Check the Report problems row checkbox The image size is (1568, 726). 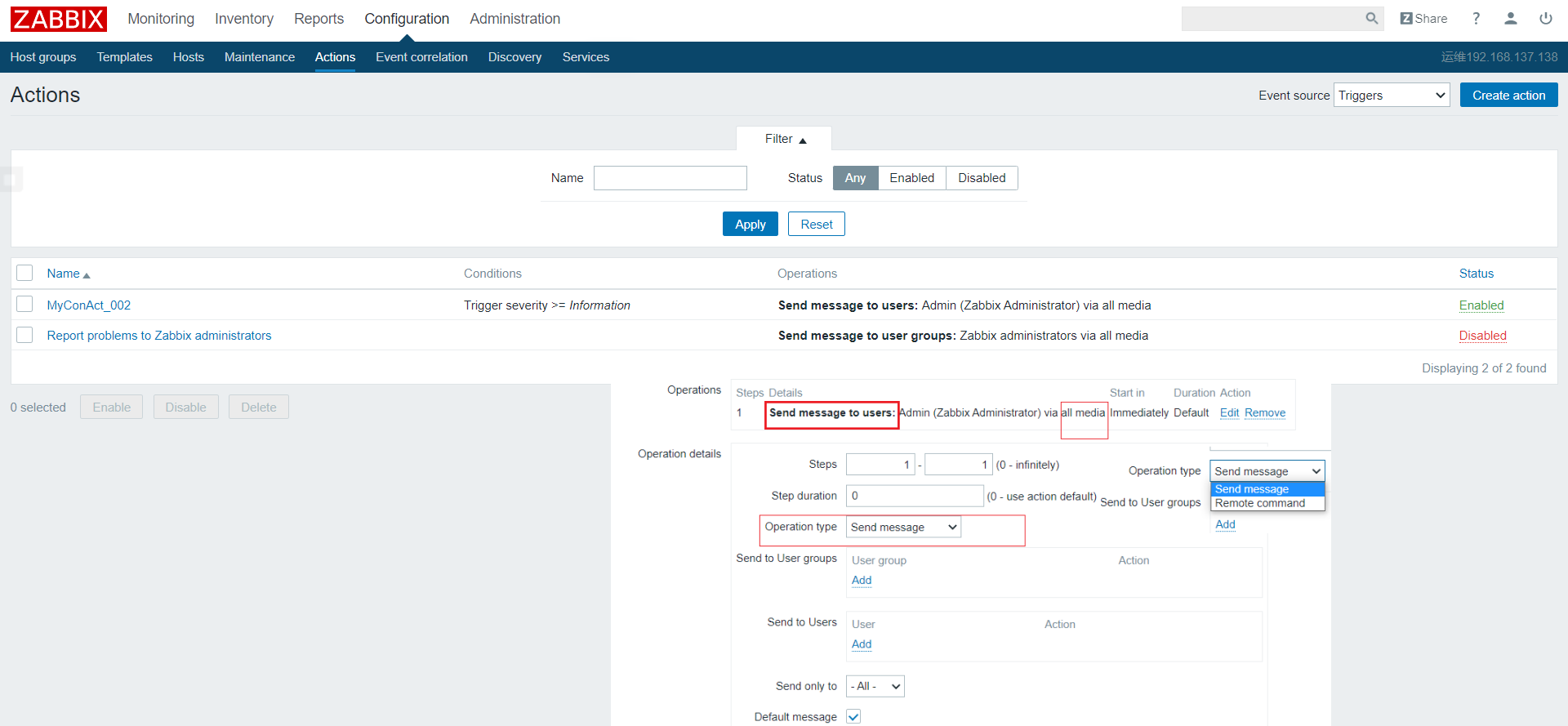(24, 335)
